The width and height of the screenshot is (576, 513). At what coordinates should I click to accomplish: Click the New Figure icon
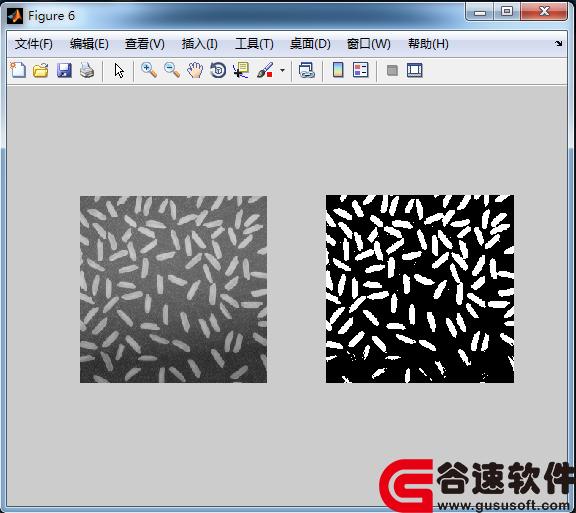click(18, 70)
